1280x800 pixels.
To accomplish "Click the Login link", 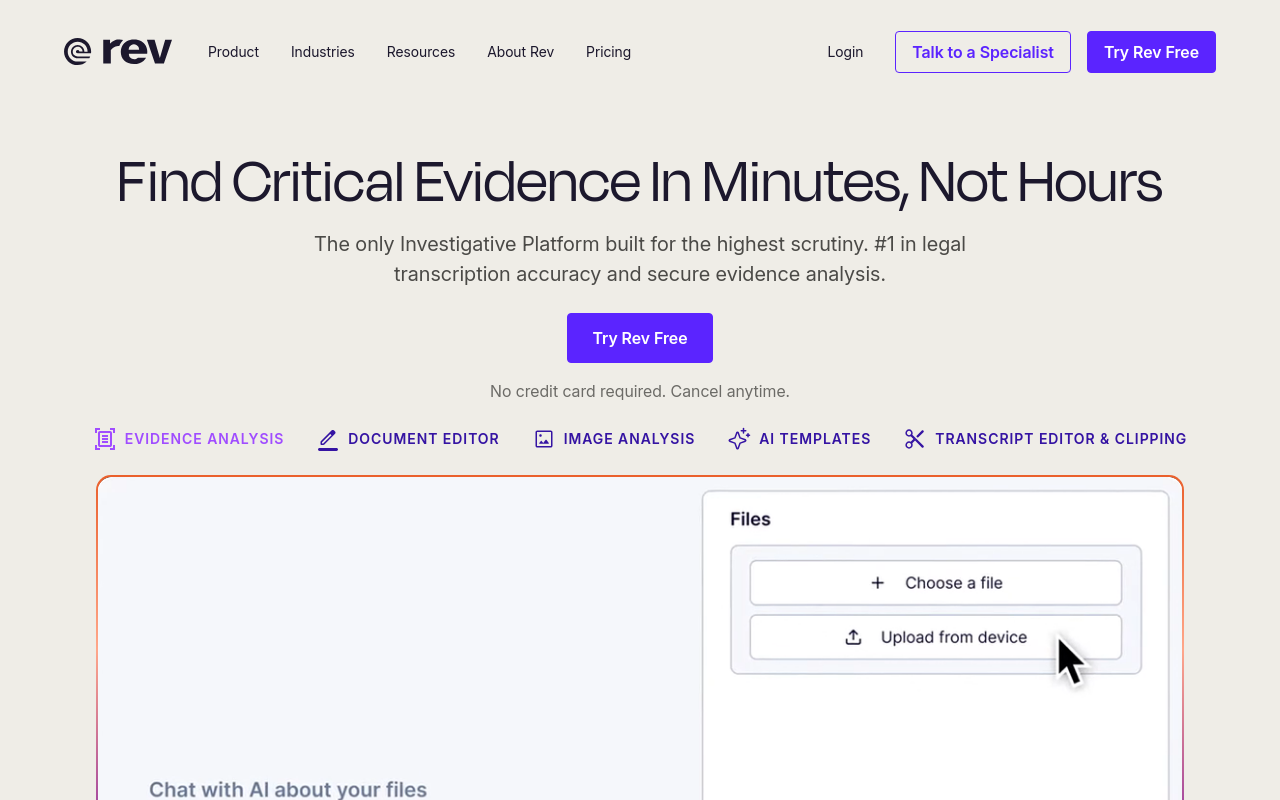I will click(x=845, y=52).
